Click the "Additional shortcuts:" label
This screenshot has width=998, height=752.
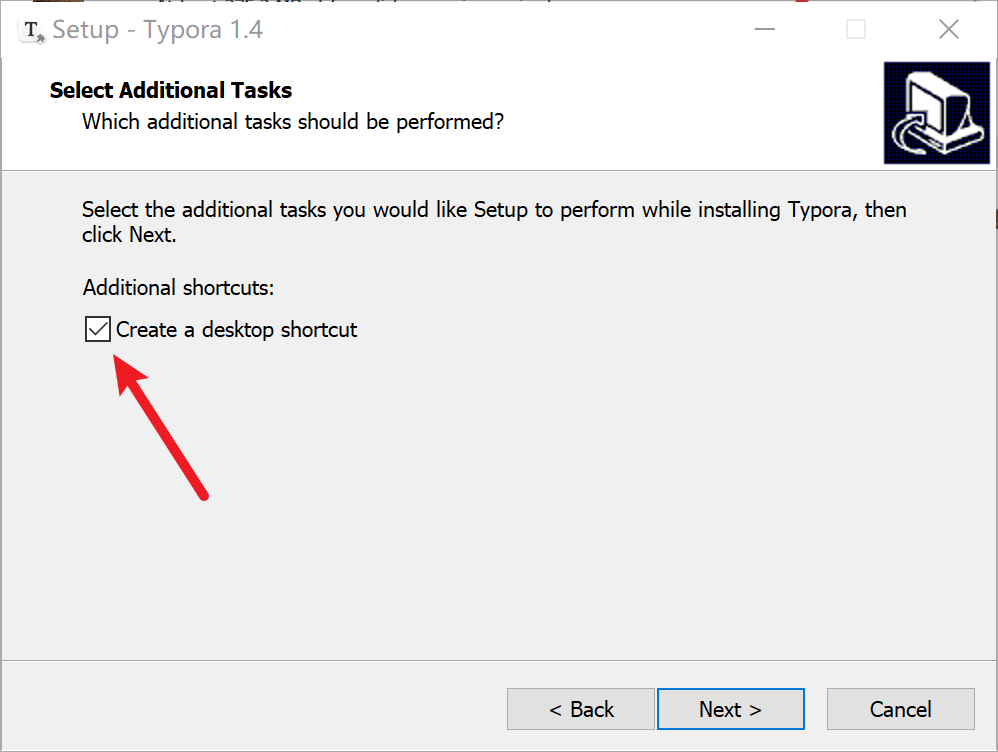(x=178, y=288)
